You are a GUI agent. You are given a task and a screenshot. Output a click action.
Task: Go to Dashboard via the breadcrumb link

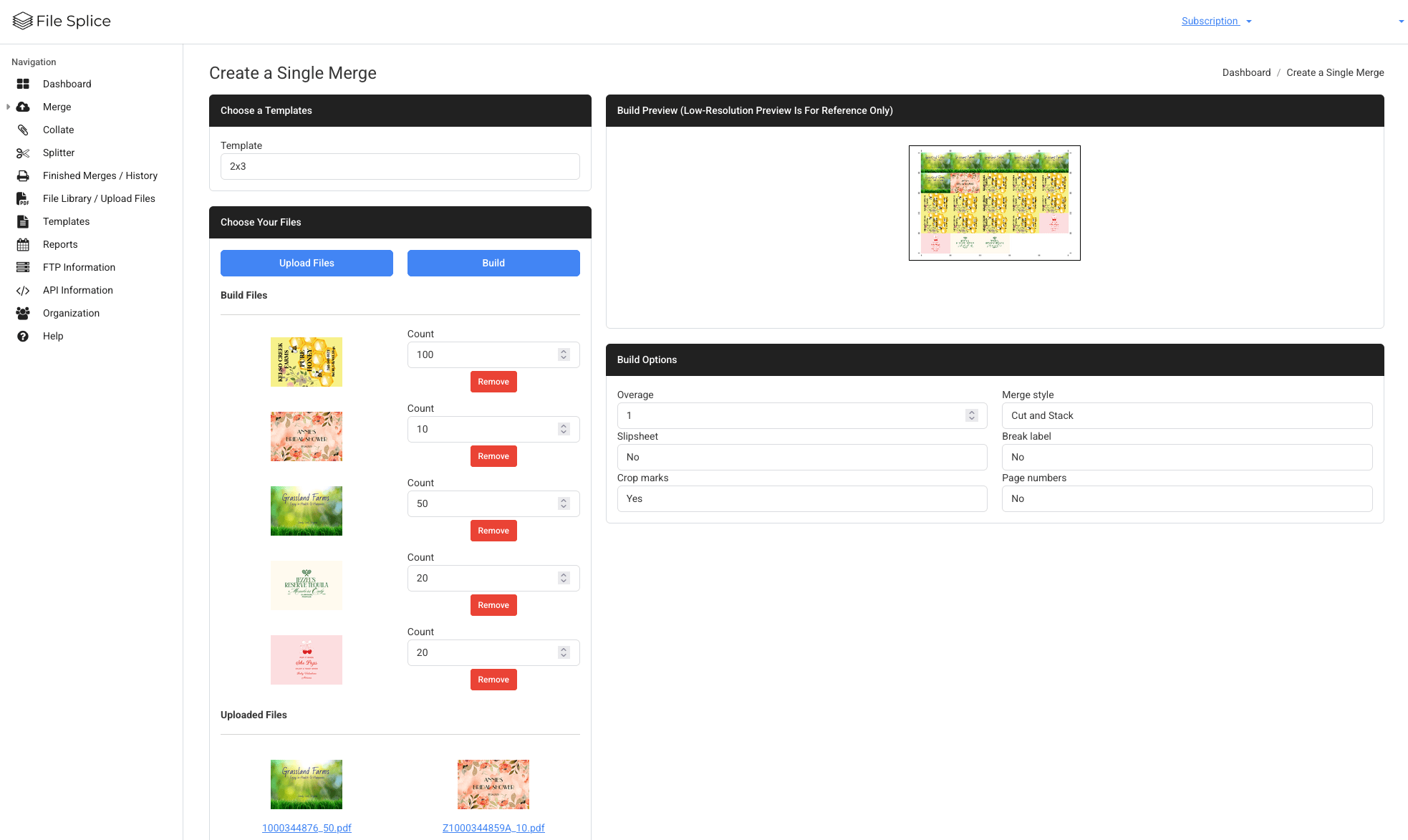click(x=1246, y=72)
